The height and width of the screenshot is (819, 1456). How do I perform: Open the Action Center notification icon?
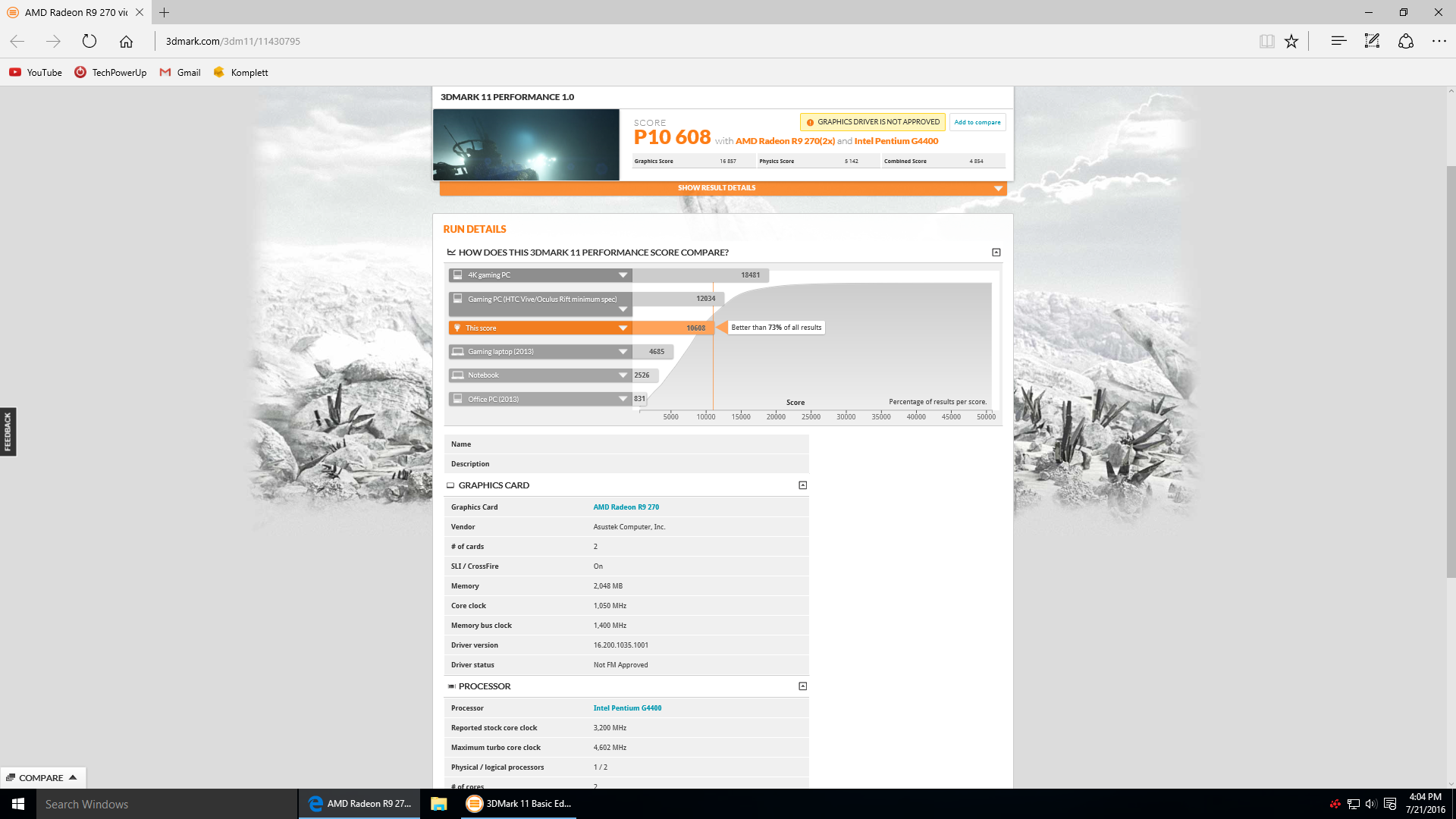point(1390,804)
